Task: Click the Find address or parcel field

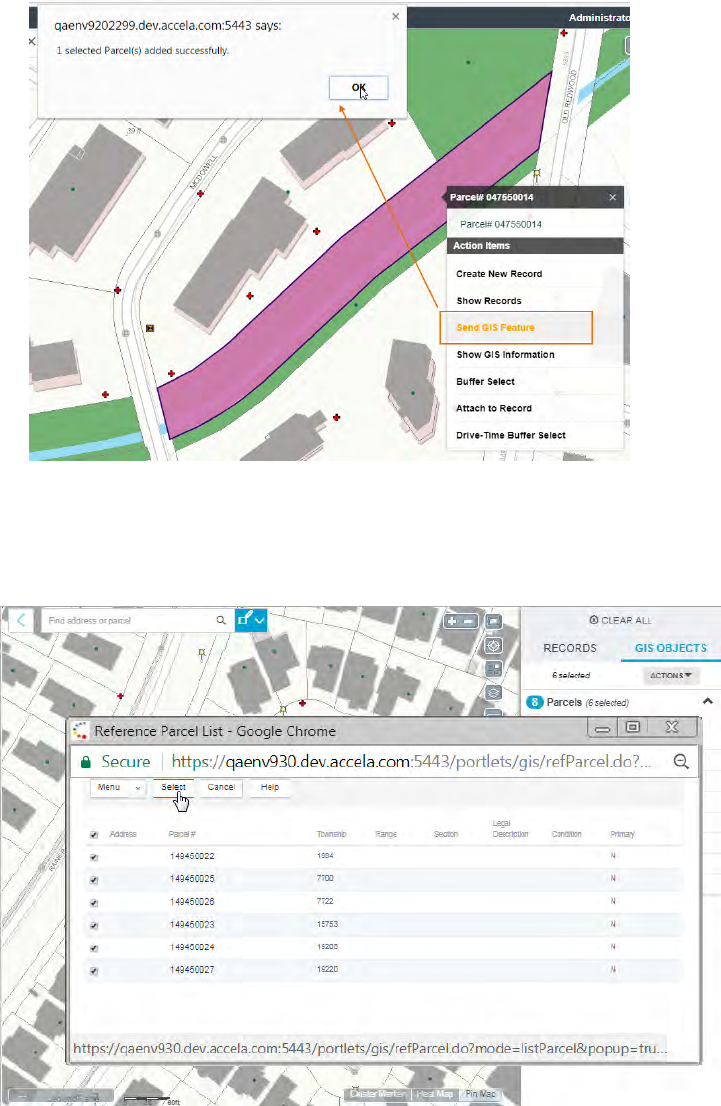Action: point(127,621)
